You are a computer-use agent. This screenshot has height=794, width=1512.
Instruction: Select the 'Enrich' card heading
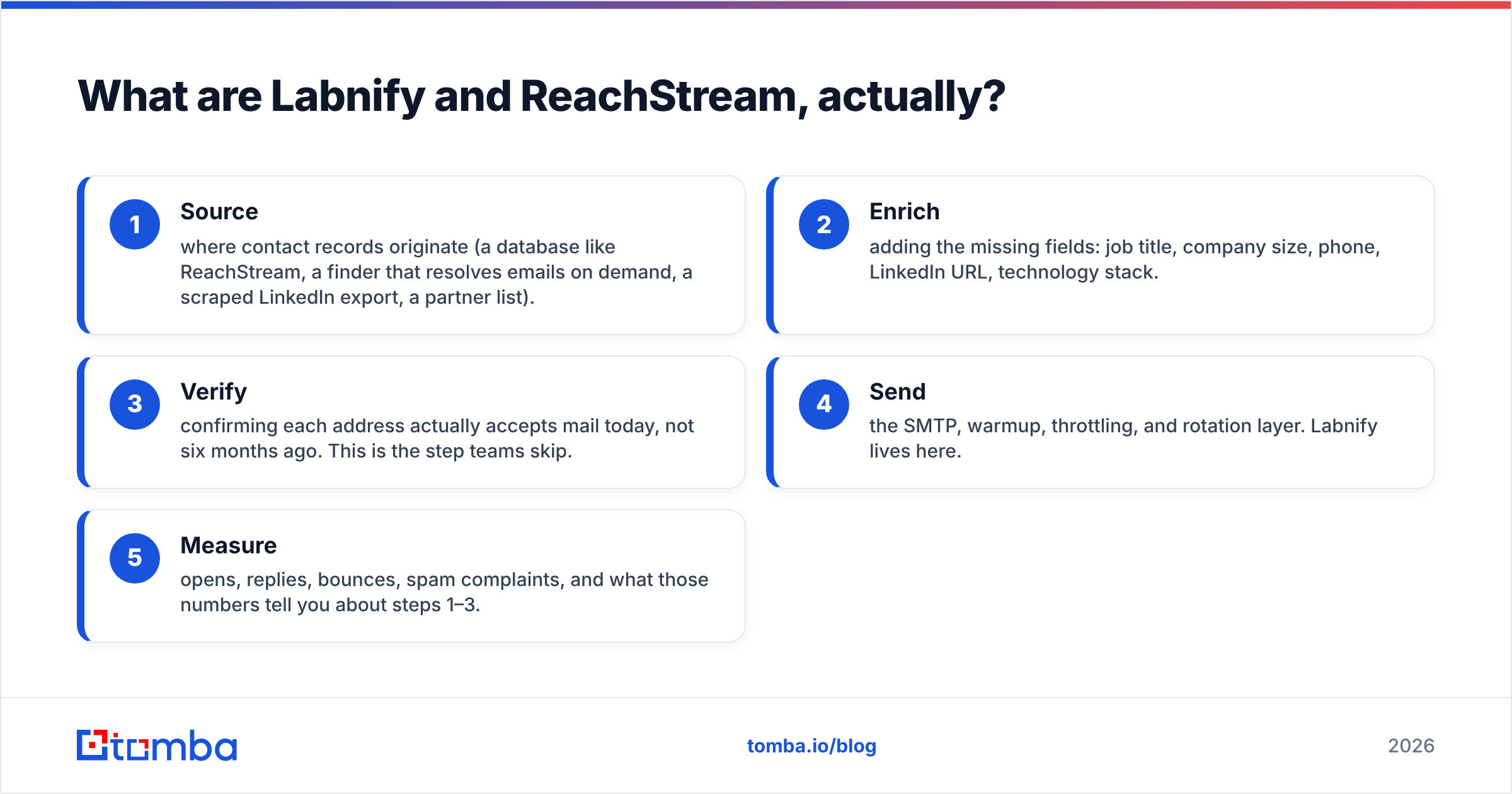(x=904, y=212)
